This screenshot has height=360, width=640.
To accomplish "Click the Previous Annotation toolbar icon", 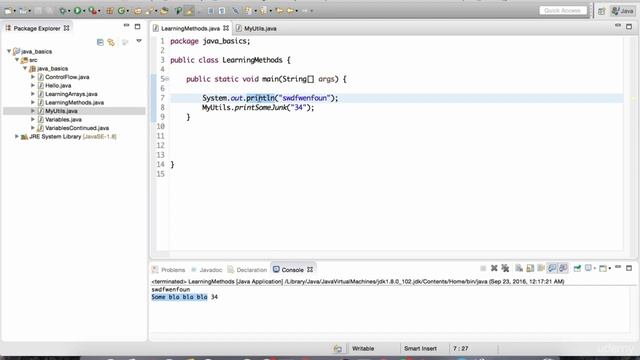I will tap(263, 11).
